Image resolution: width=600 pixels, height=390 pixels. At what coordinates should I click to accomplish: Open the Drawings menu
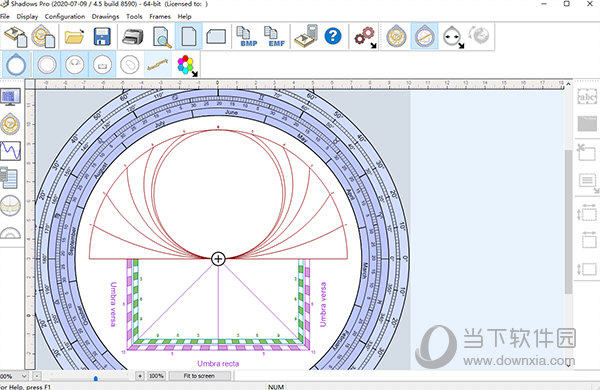(105, 16)
